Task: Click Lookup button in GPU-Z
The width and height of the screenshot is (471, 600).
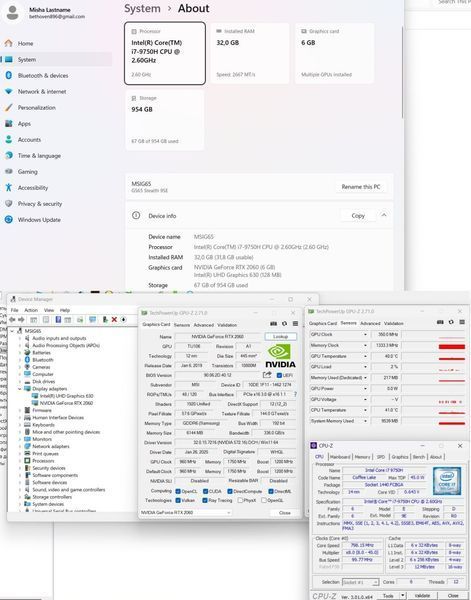Action: [x=280, y=337]
